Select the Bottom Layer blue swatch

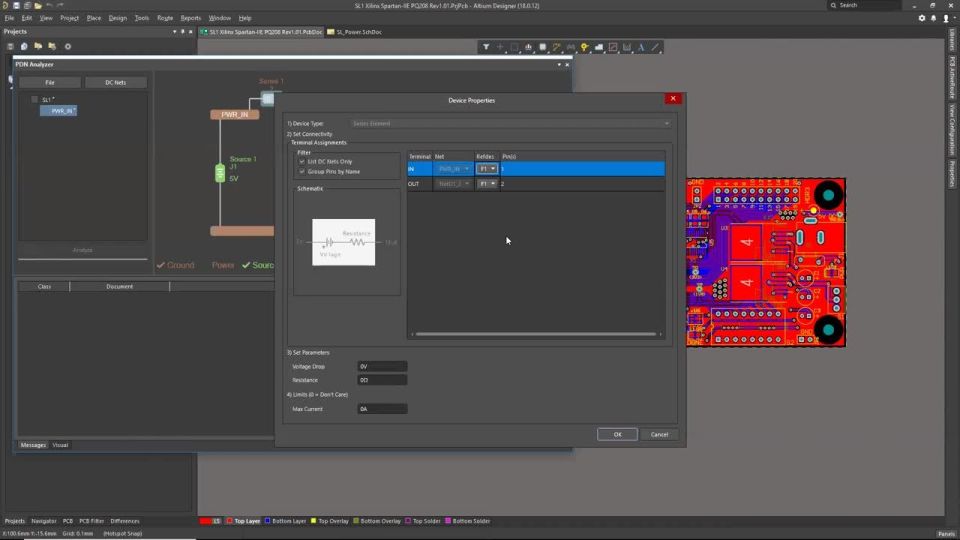pyautogui.click(x=268, y=521)
